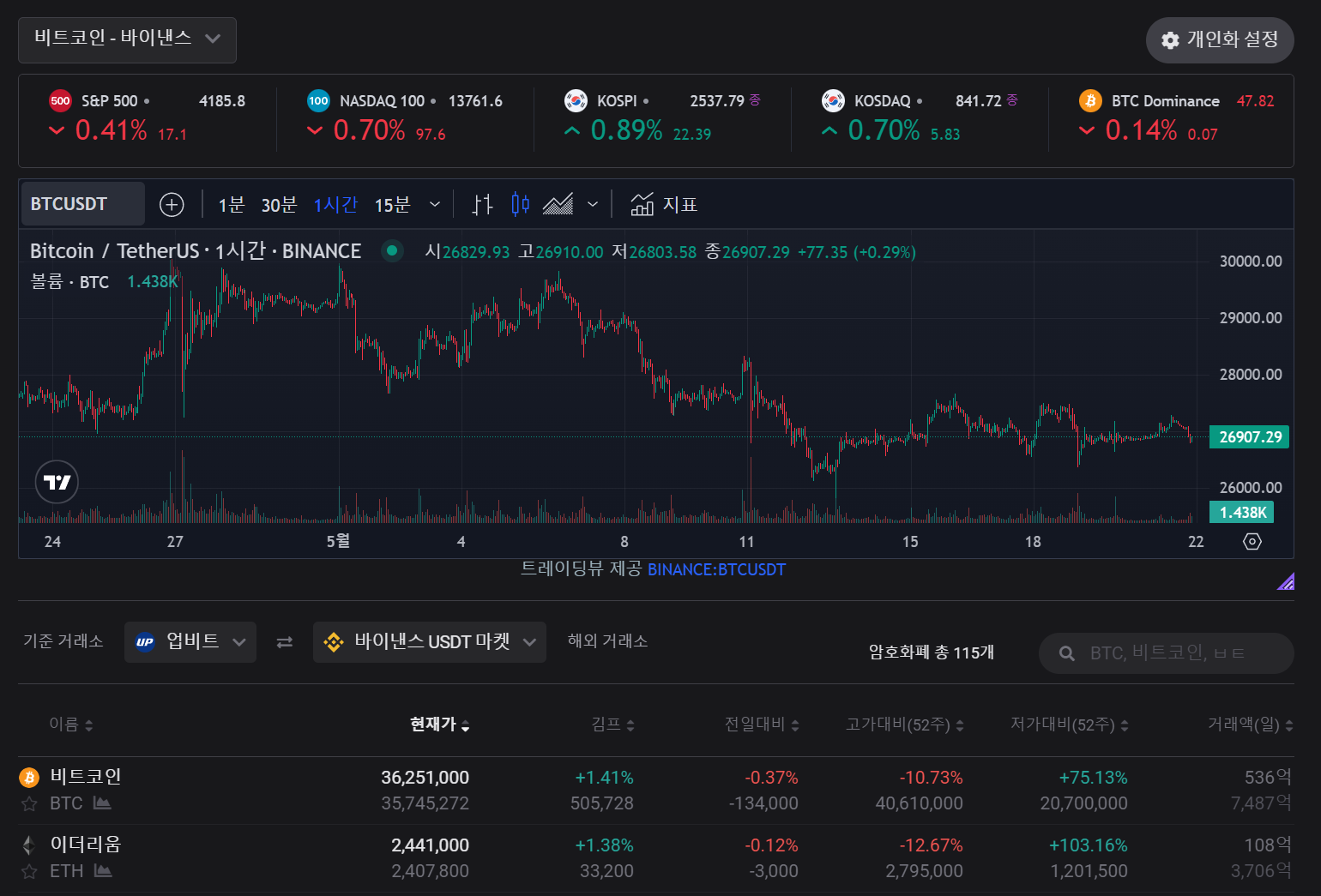This screenshot has width=1321, height=896.
Task: Click the +75.13% low comparison value
Action: point(1094,778)
